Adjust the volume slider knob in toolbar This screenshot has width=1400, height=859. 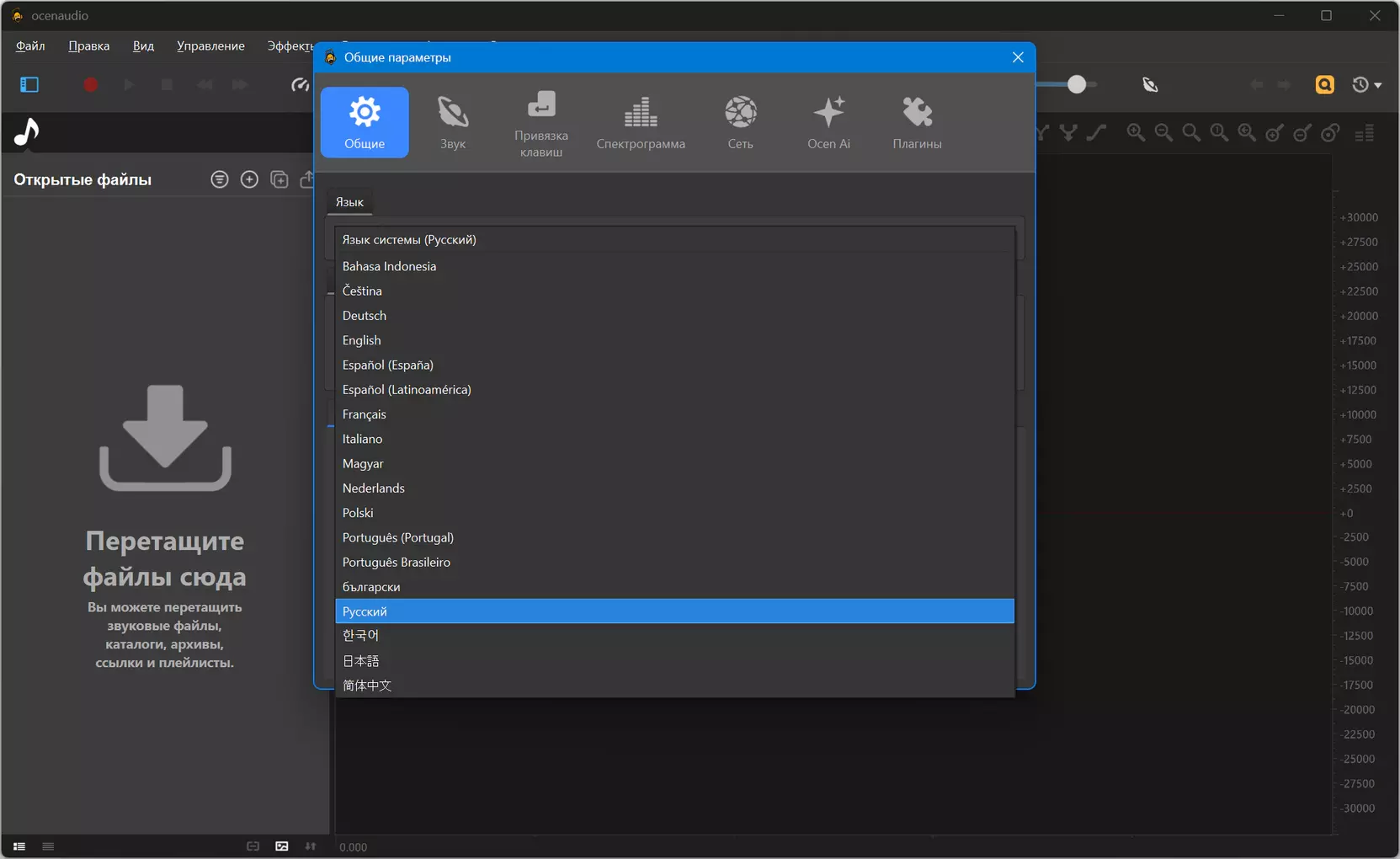click(1076, 84)
